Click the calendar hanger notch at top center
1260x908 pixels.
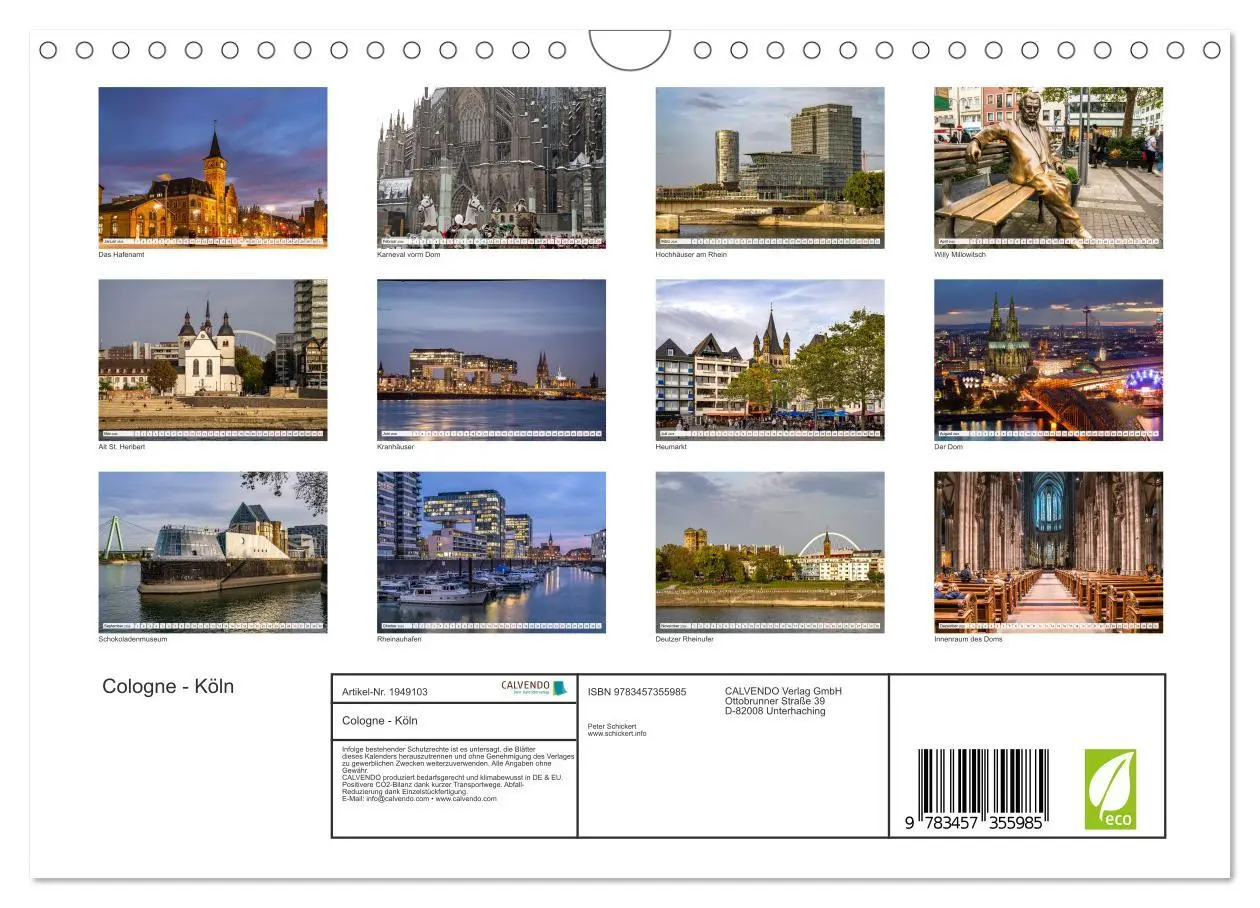(x=630, y=48)
